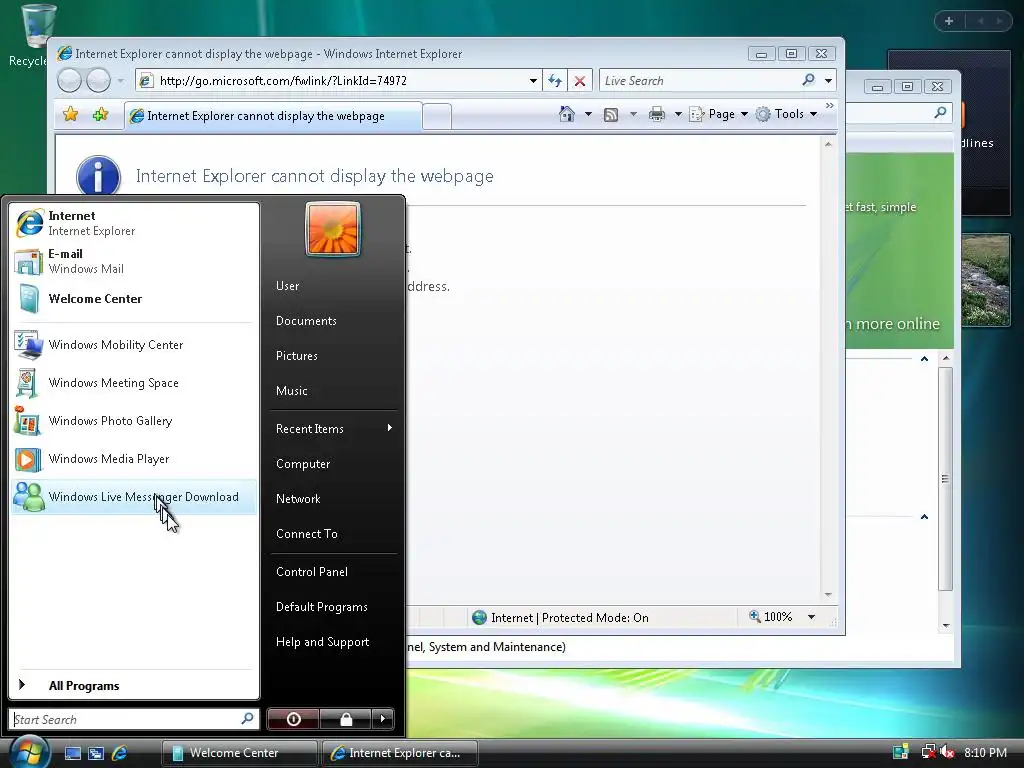The image size is (1024, 768).
Task: Click Internet Protected Mode status text
Action: (569, 618)
